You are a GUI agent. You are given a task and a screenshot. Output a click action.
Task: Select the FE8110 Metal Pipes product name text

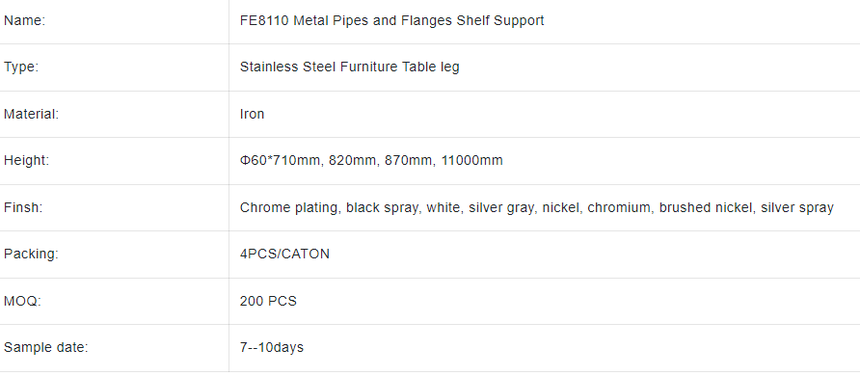(x=392, y=21)
